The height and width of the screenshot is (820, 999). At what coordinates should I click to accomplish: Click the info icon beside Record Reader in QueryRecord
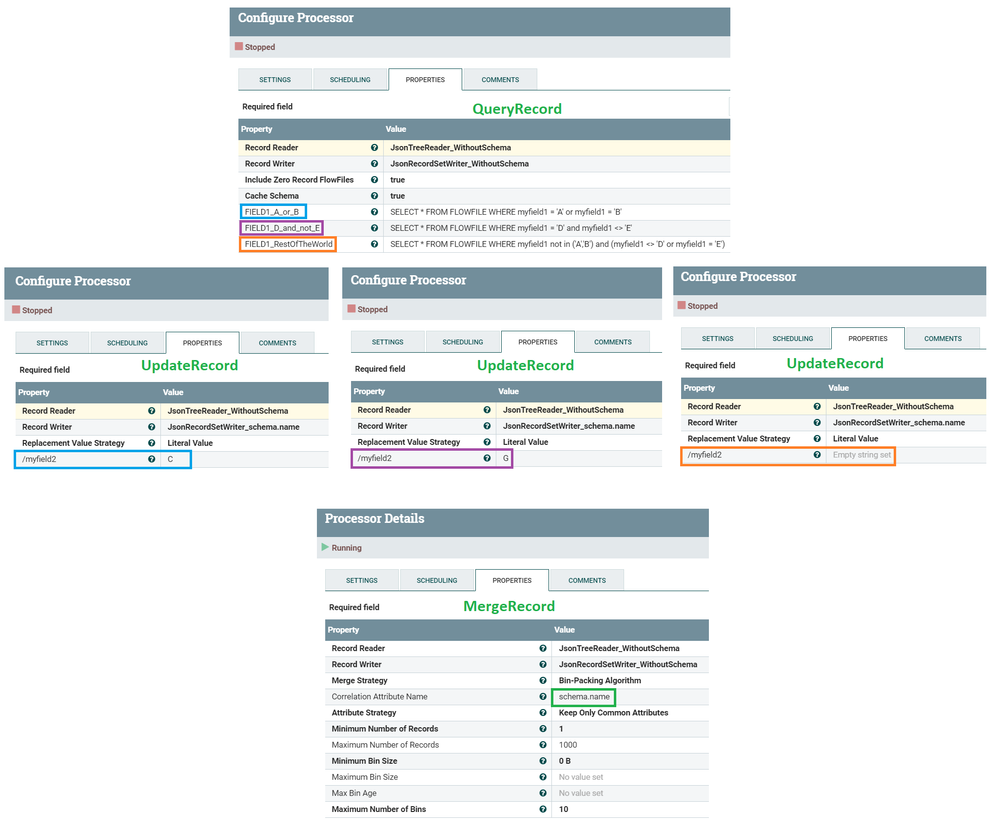tap(373, 147)
